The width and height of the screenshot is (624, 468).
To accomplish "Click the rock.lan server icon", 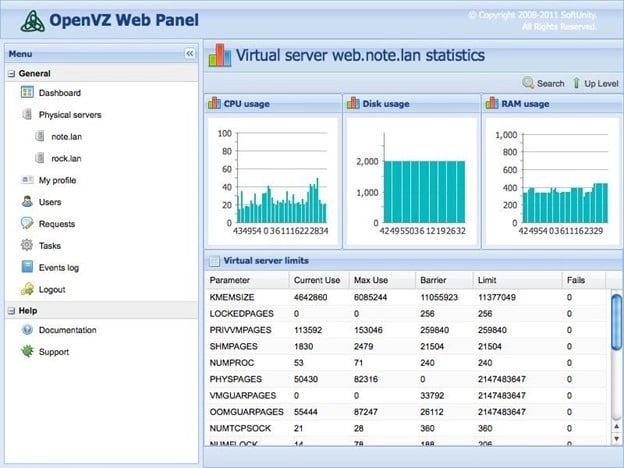I will (x=39, y=158).
